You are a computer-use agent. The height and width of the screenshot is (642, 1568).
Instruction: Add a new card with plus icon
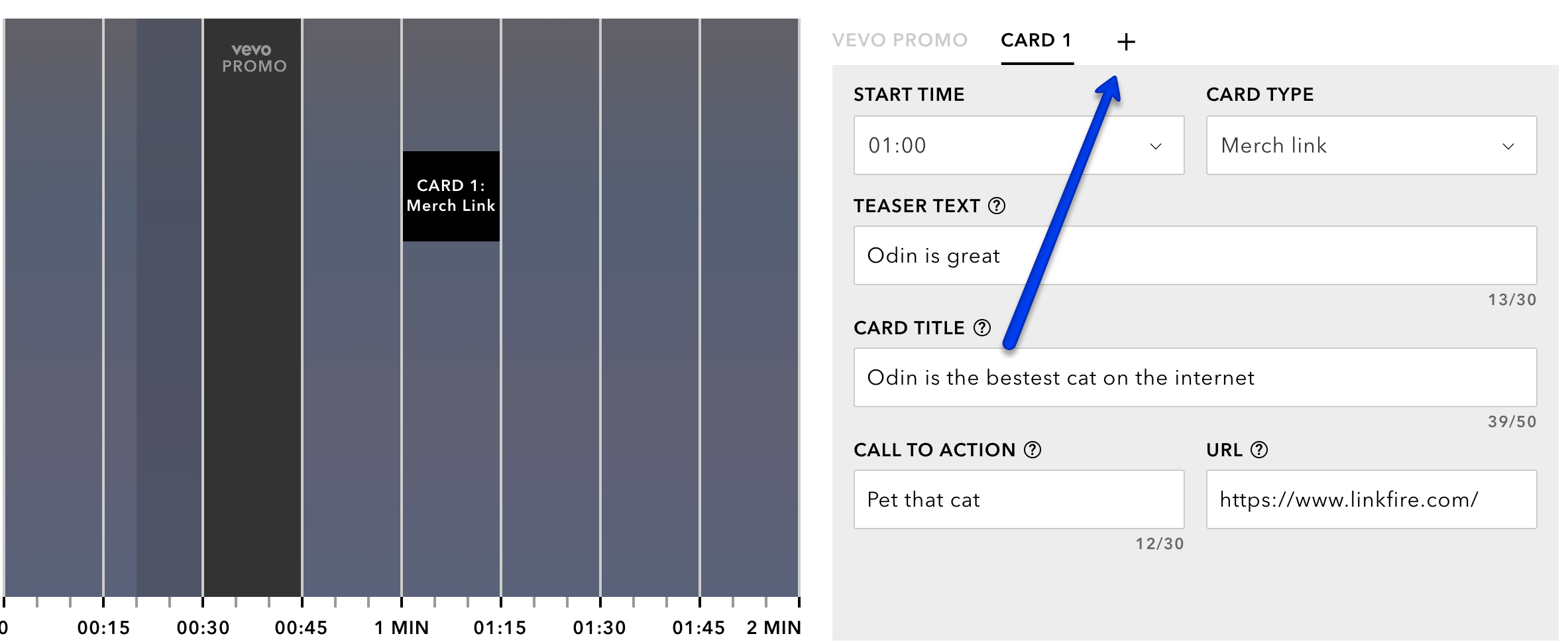tap(1126, 42)
